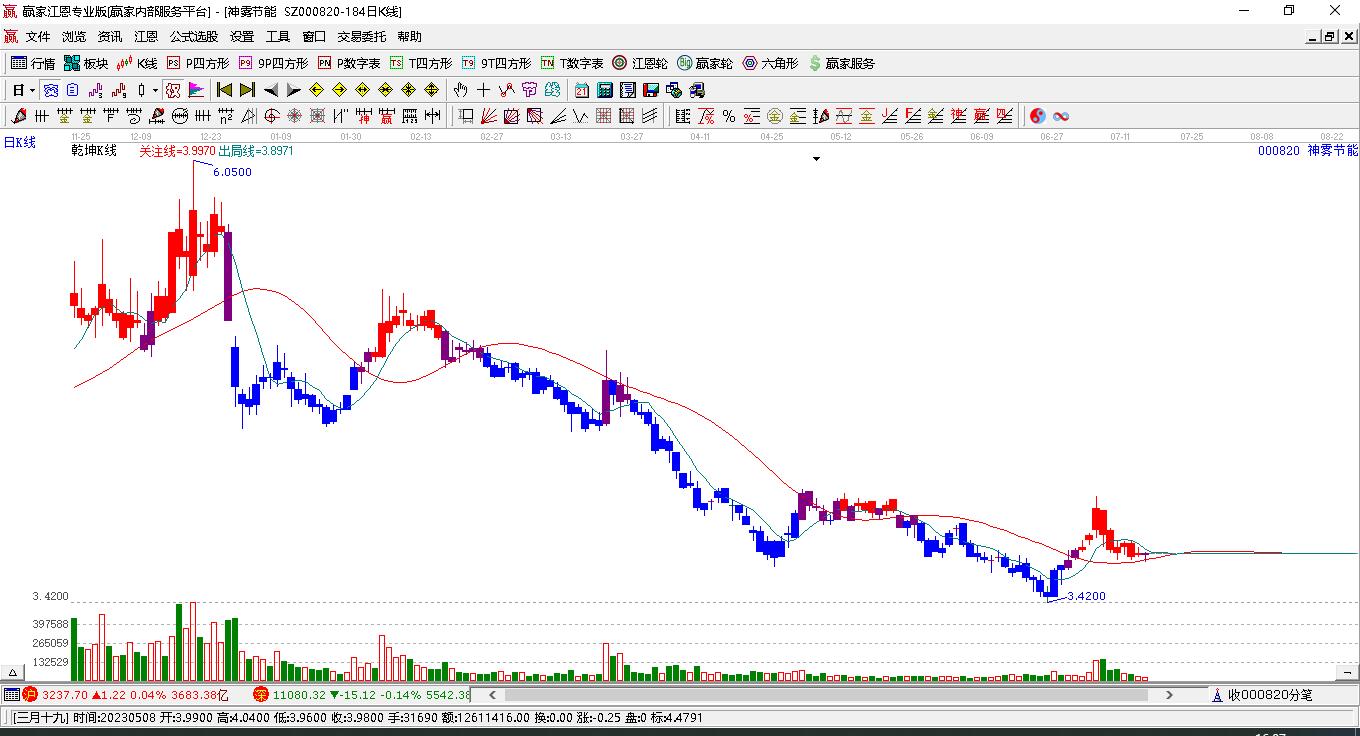Open the 行情 market quotes view
The image size is (1360, 736).
pyautogui.click(x=33, y=63)
